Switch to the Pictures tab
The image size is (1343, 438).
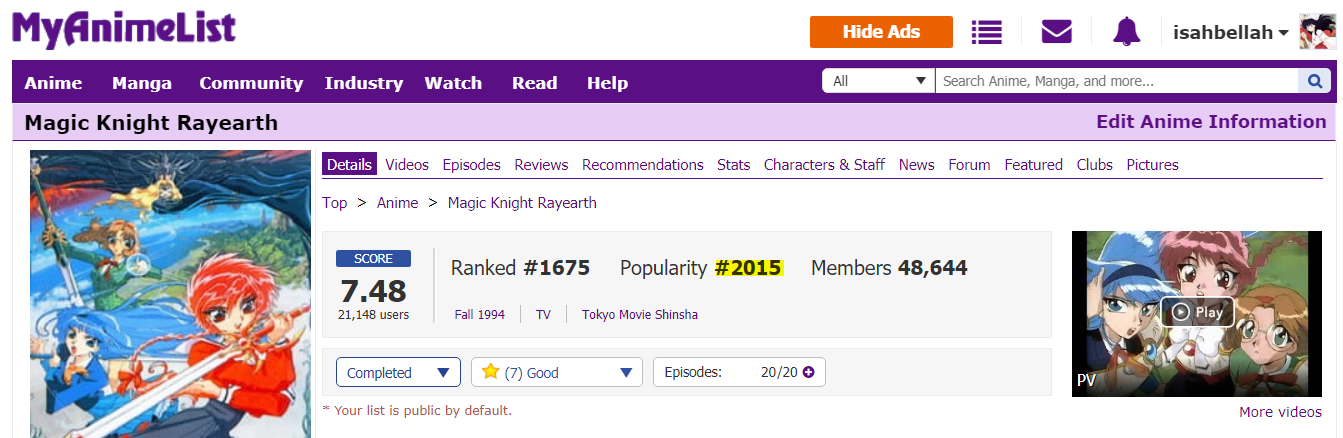point(1153,164)
